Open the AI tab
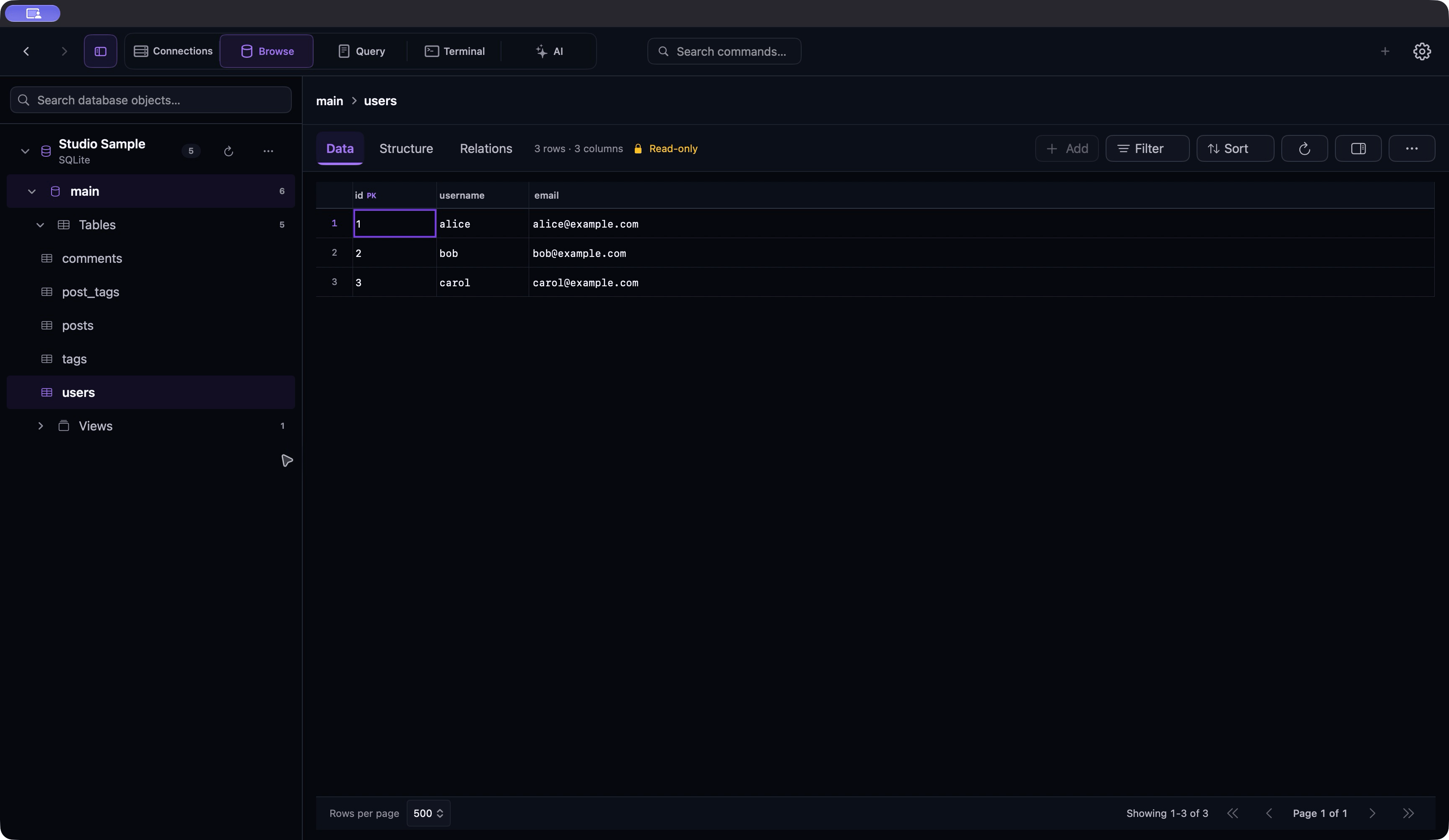1449x840 pixels. 548,51
